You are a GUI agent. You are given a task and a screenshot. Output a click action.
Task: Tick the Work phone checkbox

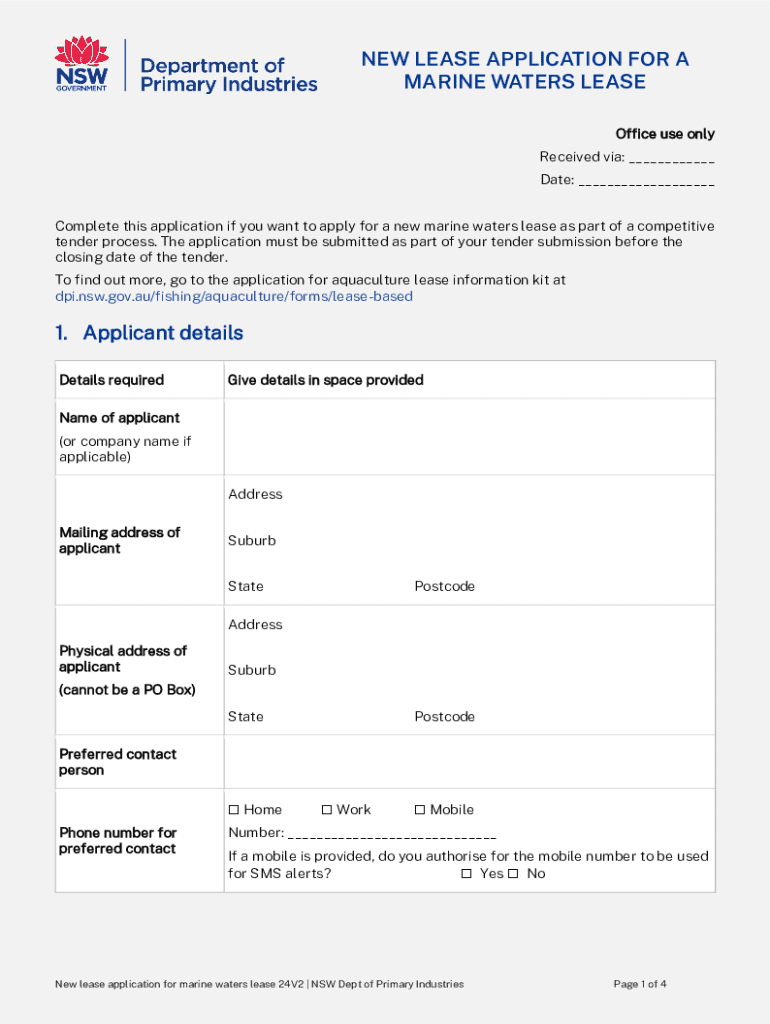tap(327, 810)
